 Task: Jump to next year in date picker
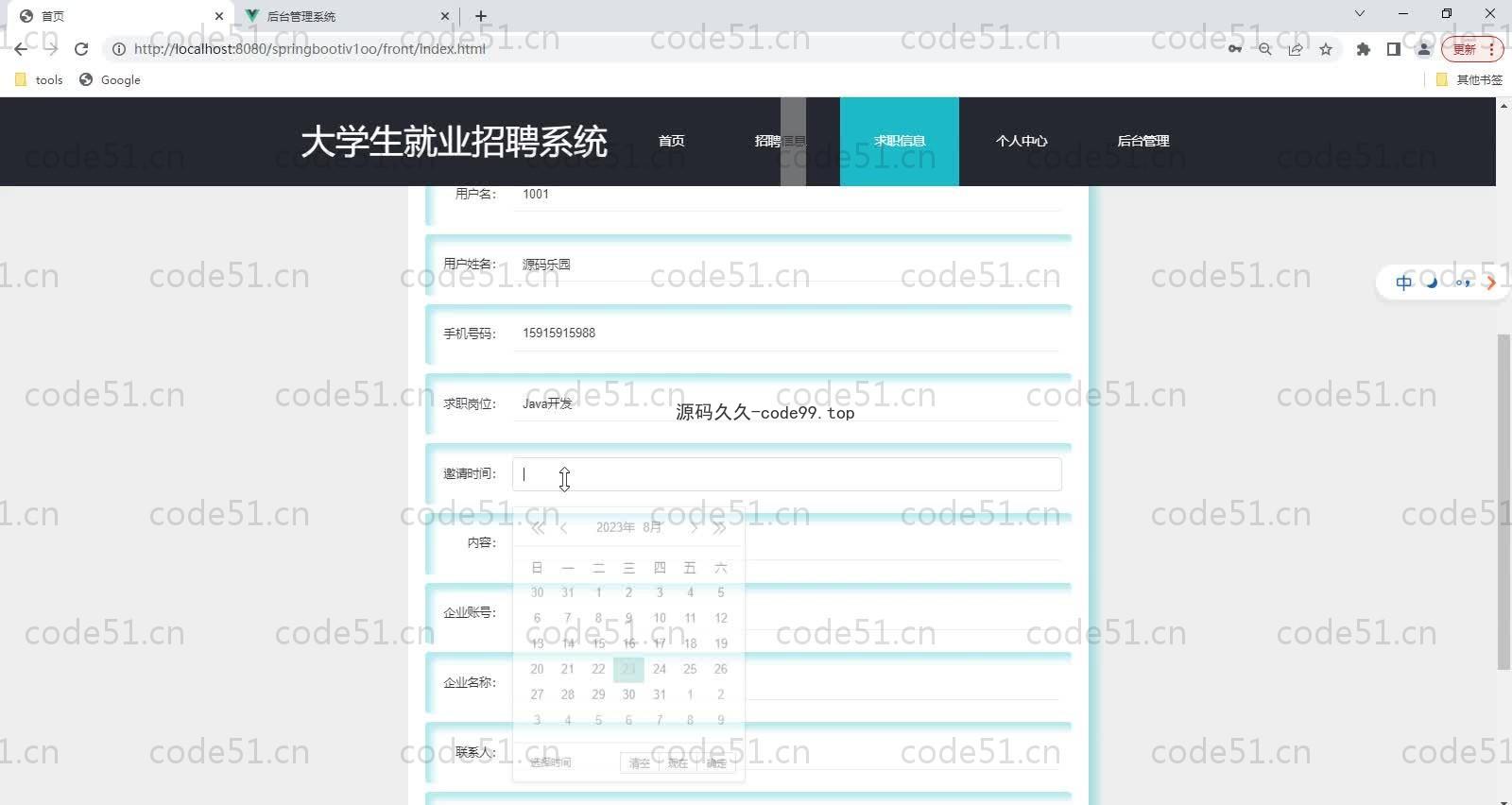(x=719, y=528)
